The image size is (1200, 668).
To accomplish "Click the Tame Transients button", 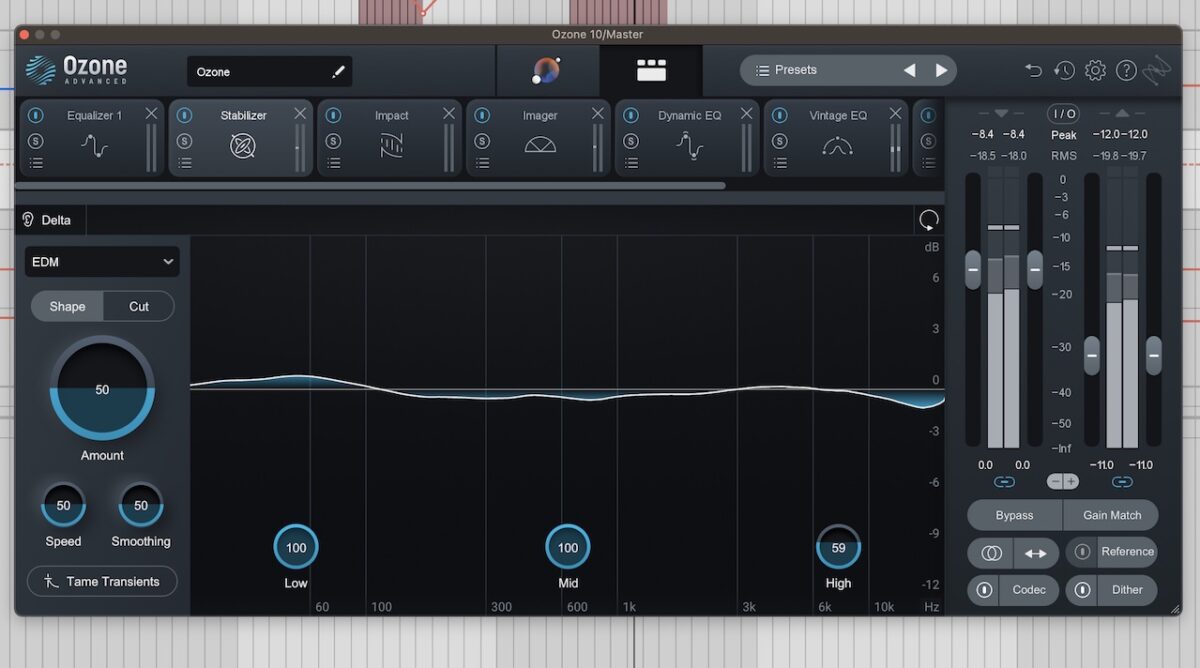I will [x=102, y=581].
